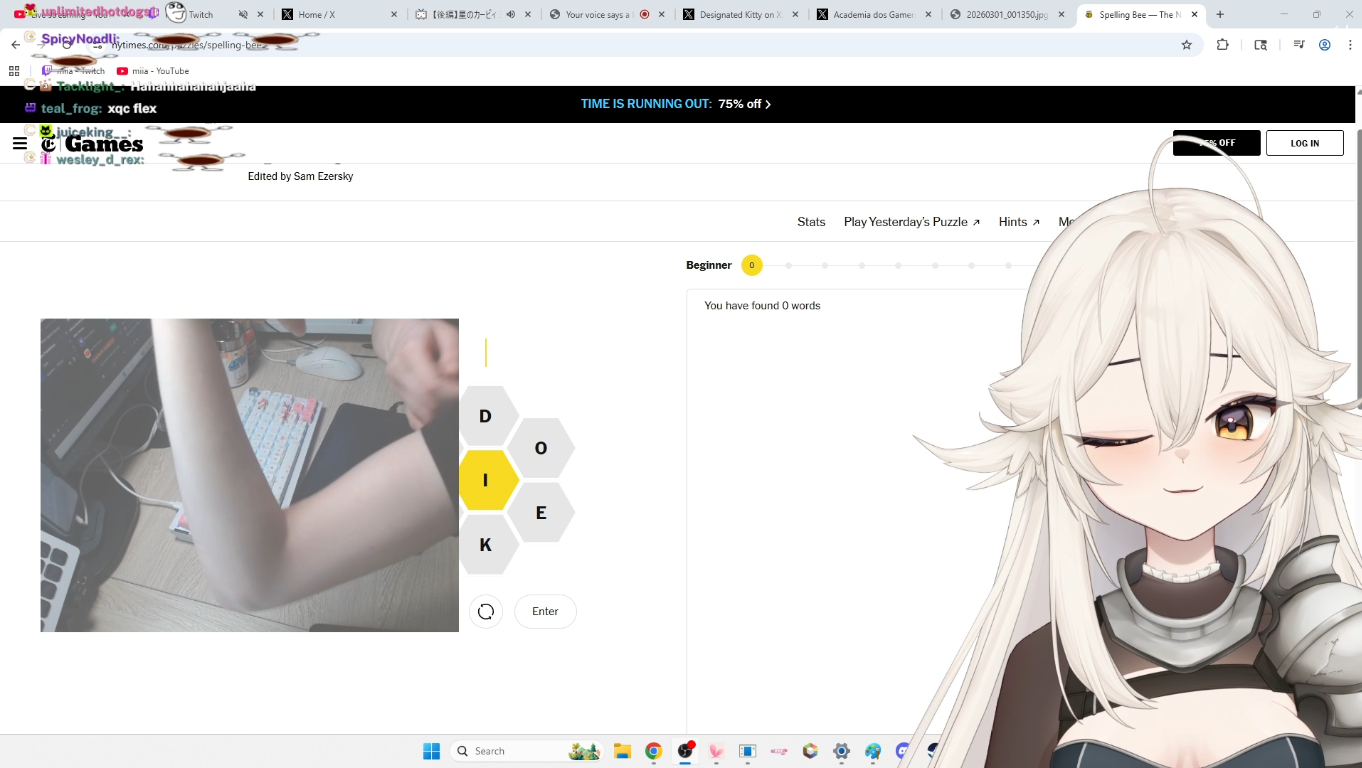Select the Spelling Bee browser tab

1141,15
